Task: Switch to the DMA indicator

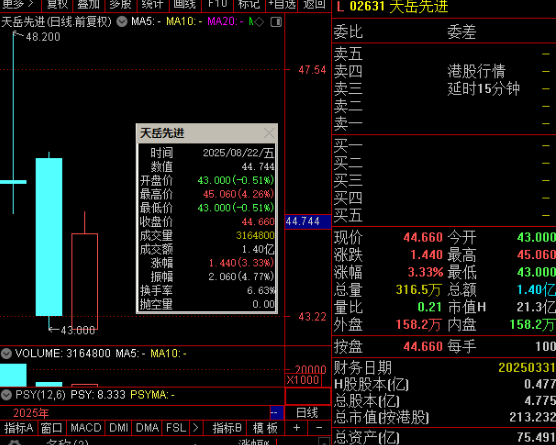Action: 147,428
